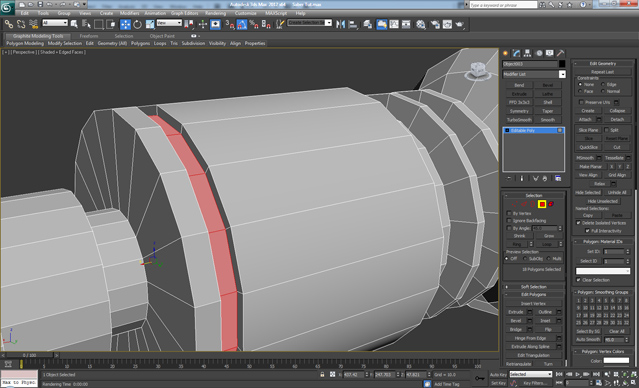This screenshot has height=388, width=639.
Task: Open the Modifiers menu
Action: coord(130,13)
